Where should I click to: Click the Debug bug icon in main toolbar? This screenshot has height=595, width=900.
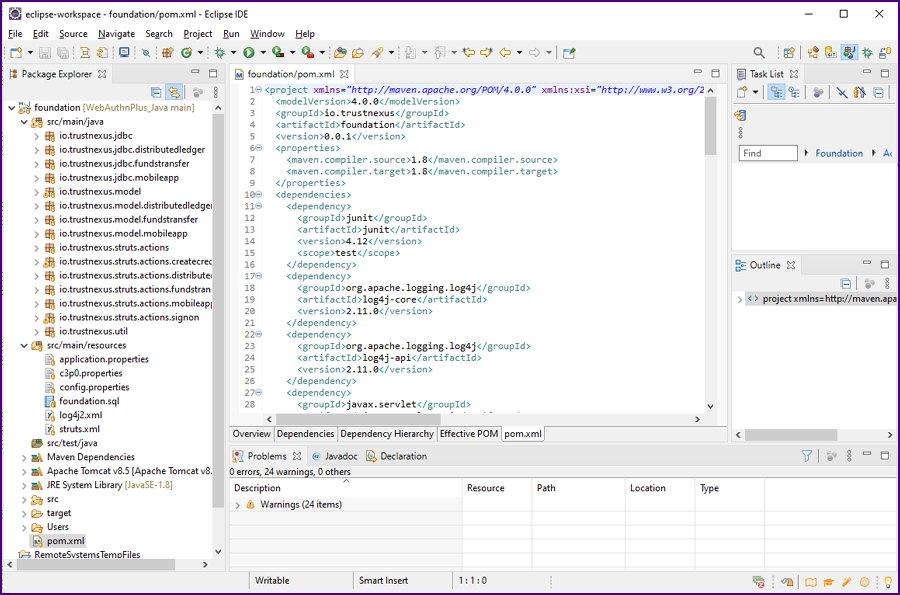click(x=220, y=53)
